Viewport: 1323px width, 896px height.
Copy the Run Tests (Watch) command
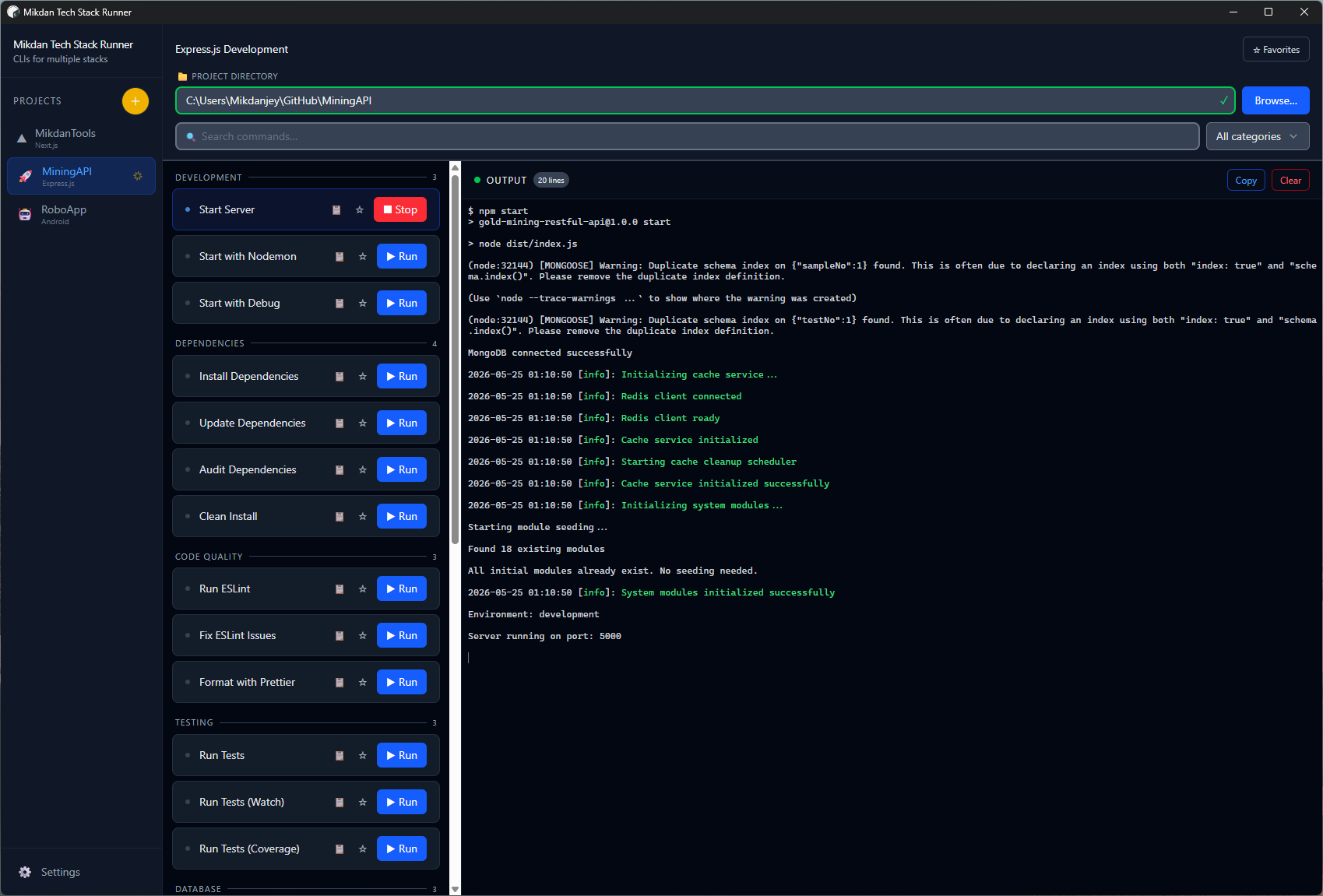coord(340,803)
